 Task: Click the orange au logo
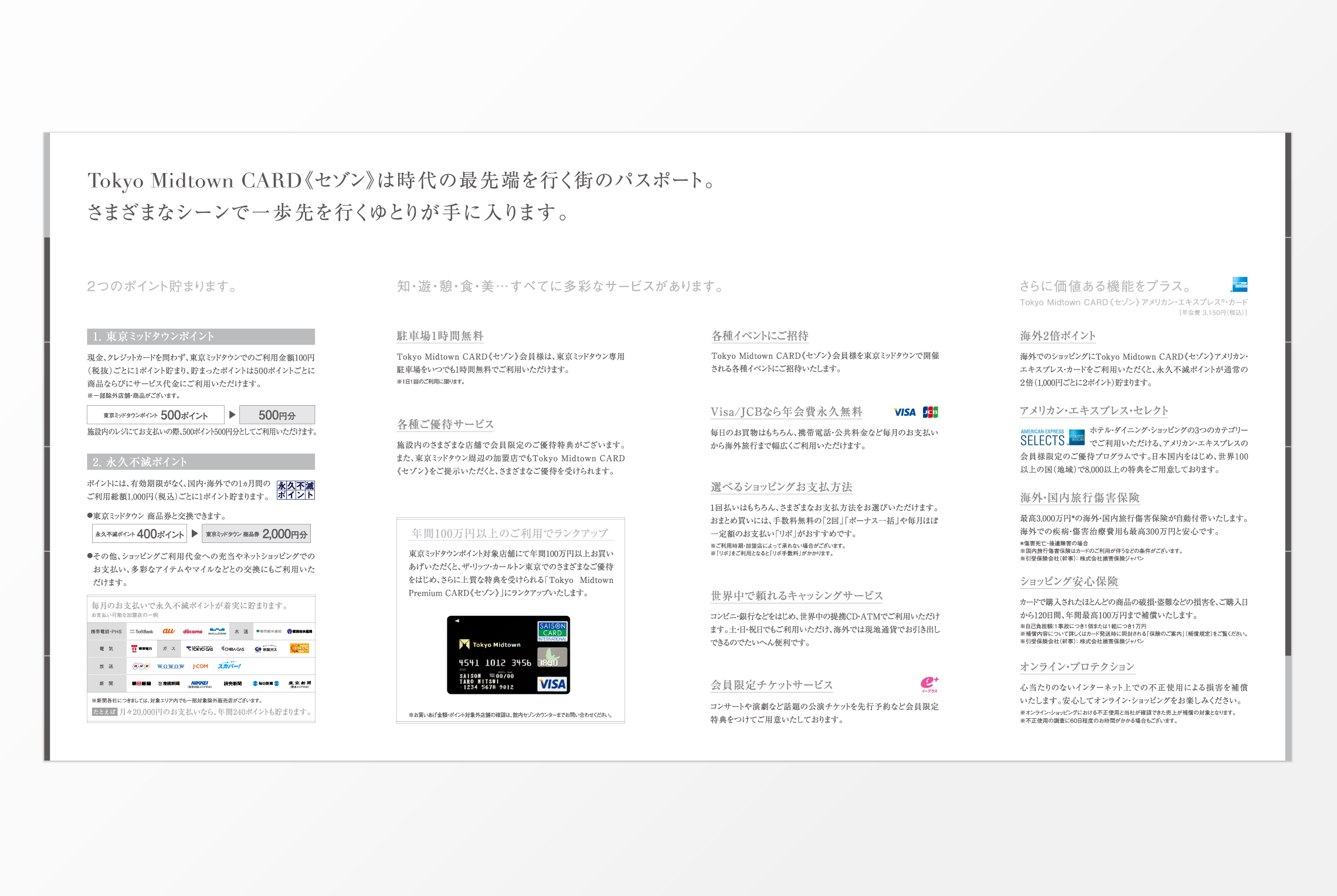[169, 632]
